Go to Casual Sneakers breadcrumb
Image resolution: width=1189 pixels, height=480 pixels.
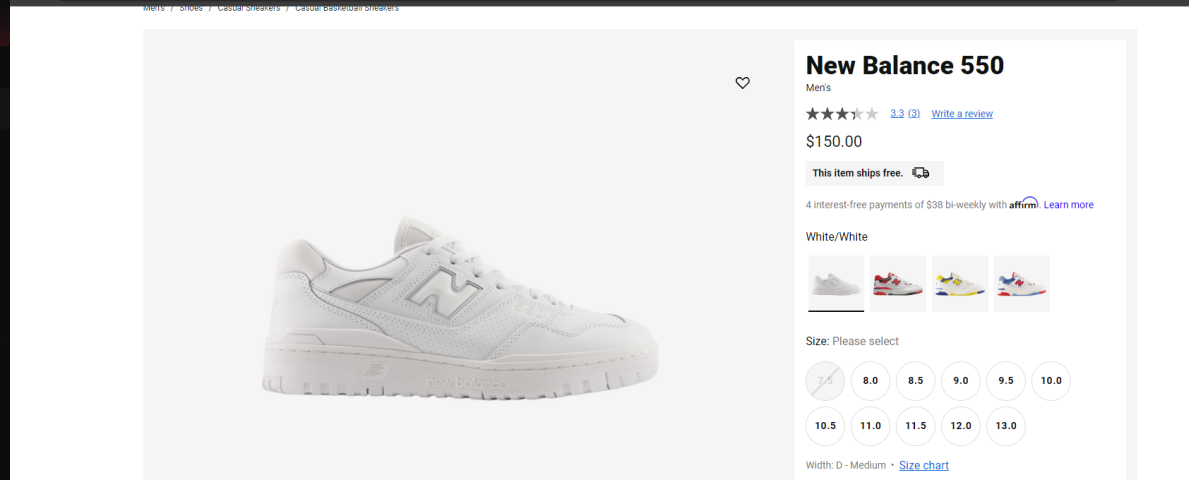pos(249,8)
